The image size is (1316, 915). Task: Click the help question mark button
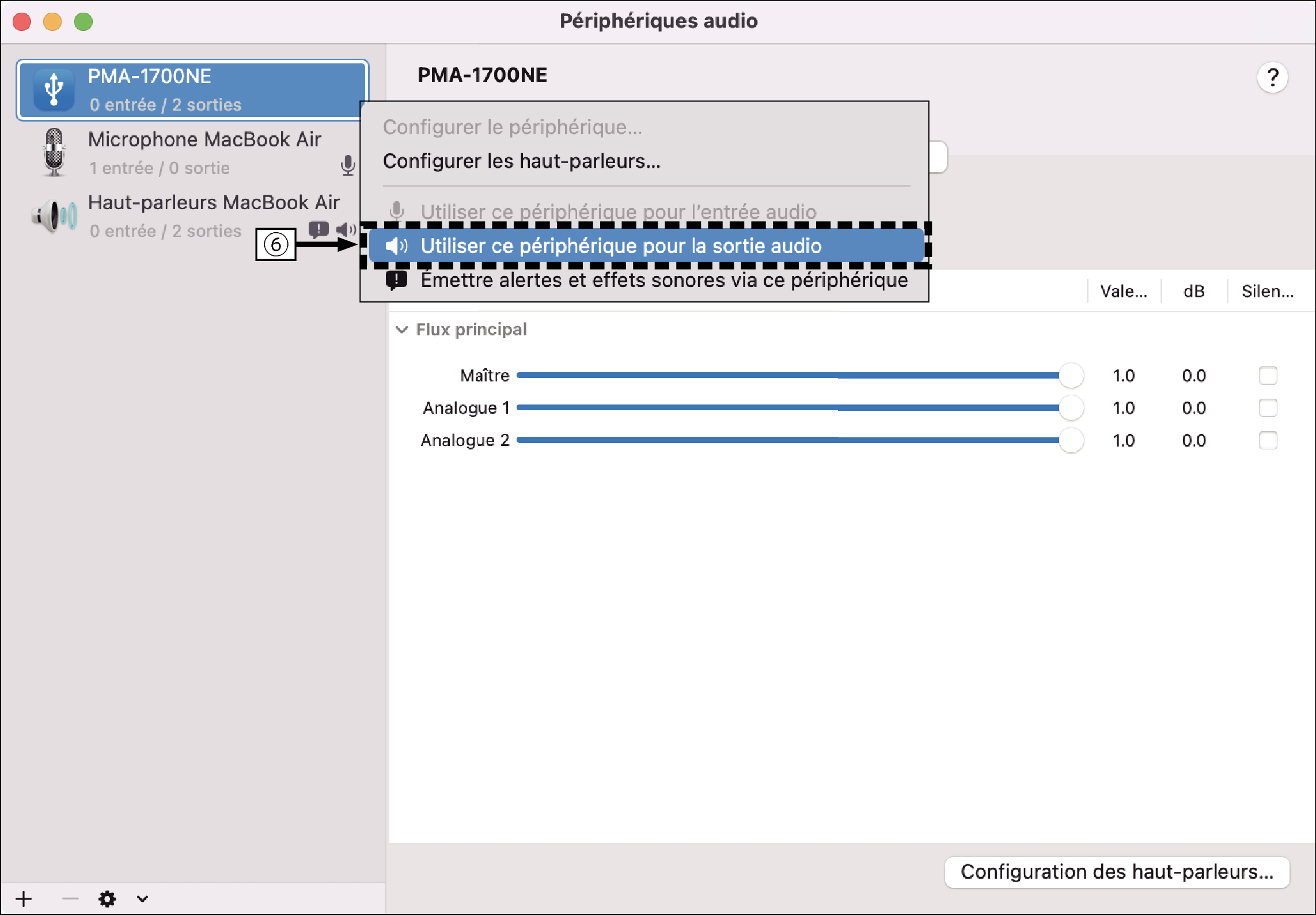(1273, 77)
